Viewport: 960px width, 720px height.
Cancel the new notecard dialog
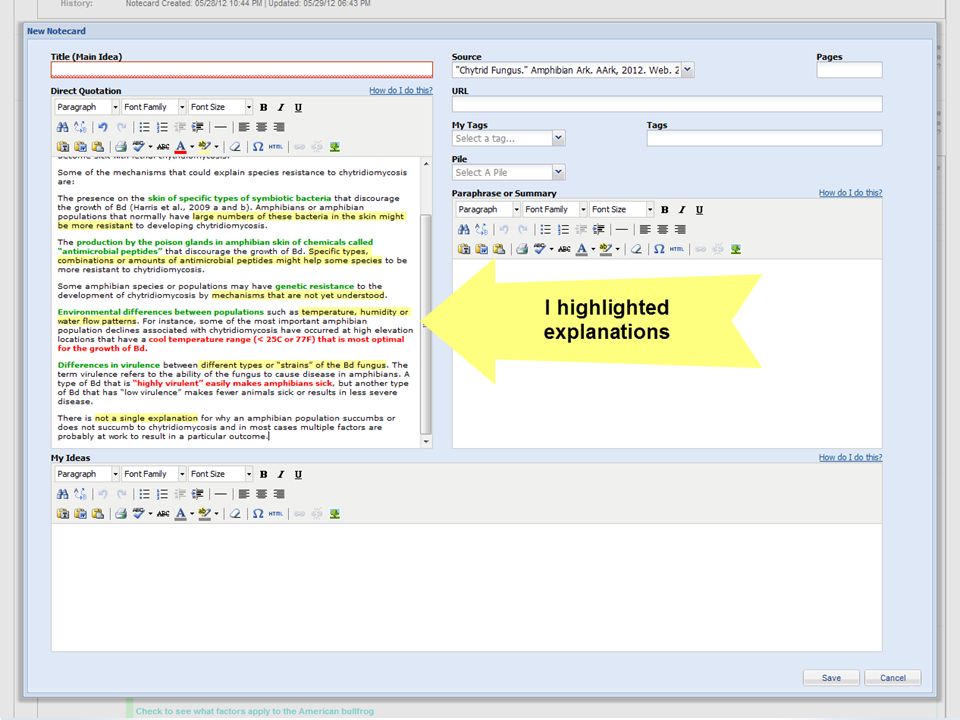click(x=893, y=678)
